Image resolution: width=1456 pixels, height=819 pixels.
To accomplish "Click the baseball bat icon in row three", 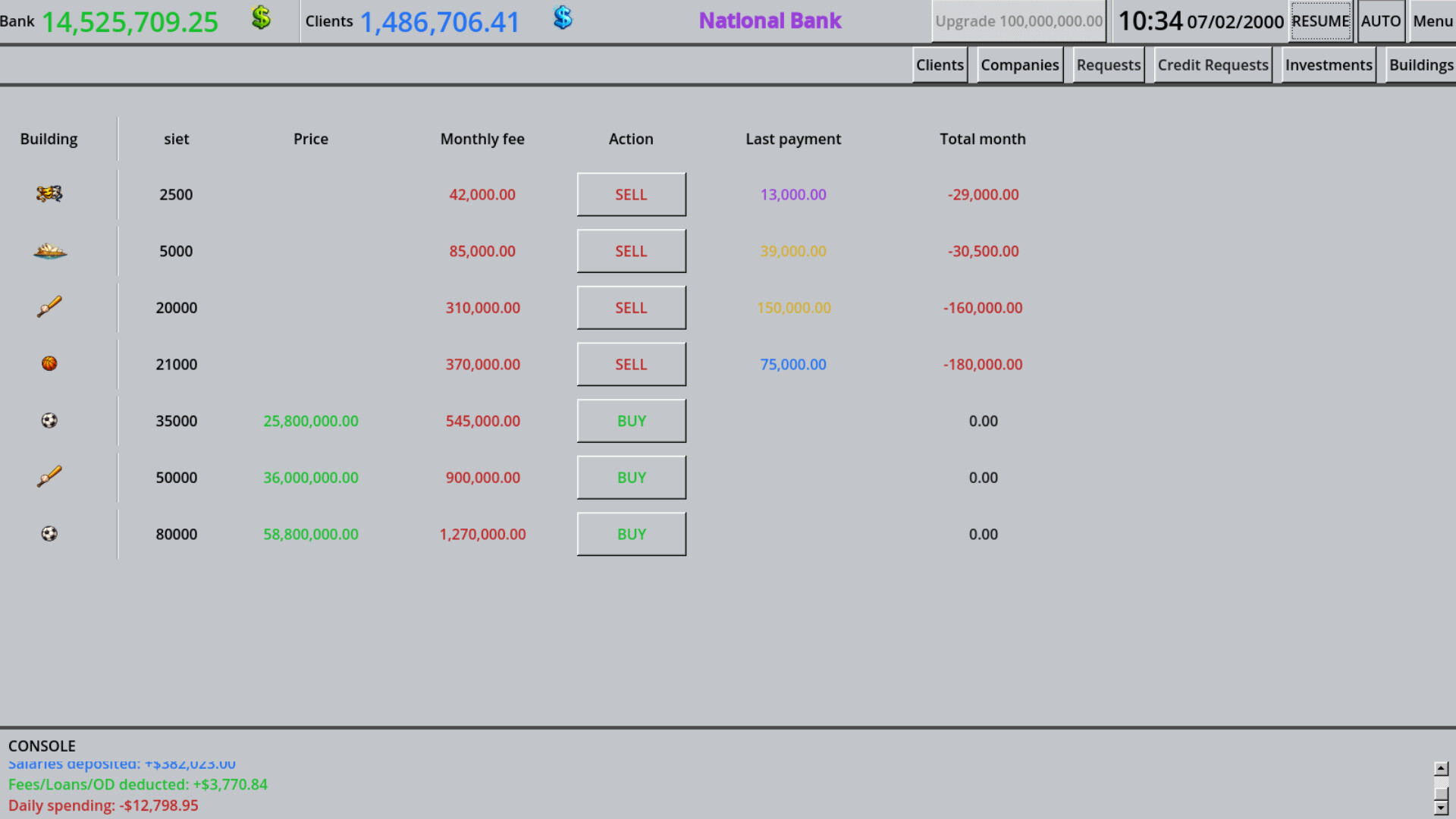I will point(49,307).
